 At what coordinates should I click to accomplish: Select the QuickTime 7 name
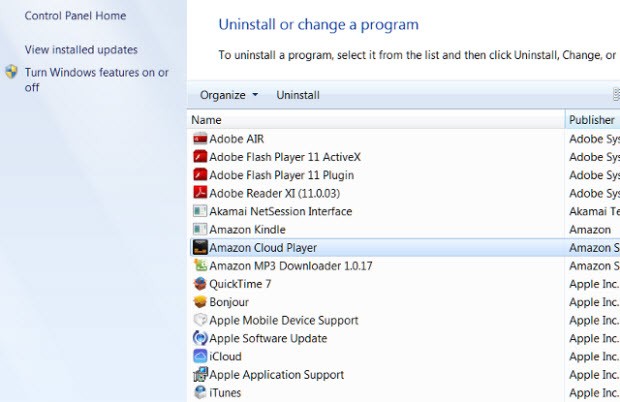pyautogui.click(x=240, y=284)
